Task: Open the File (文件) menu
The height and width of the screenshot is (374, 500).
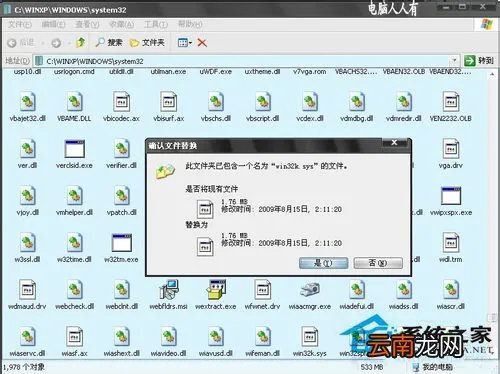Action: pyautogui.click(x=20, y=24)
